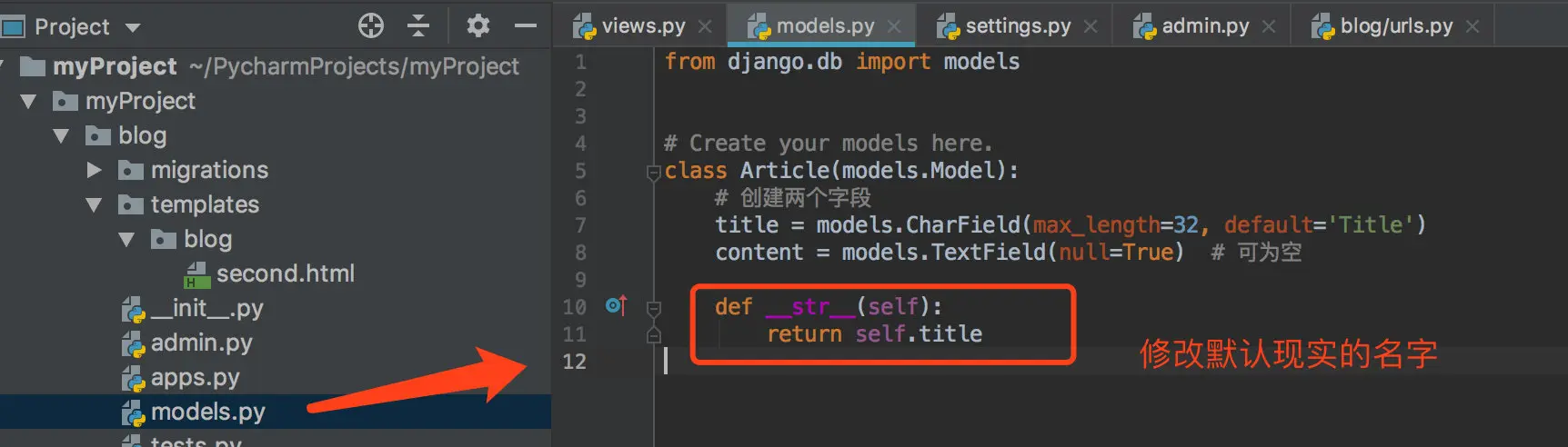Click 'CharField' in title field definition

coord(963,224)
